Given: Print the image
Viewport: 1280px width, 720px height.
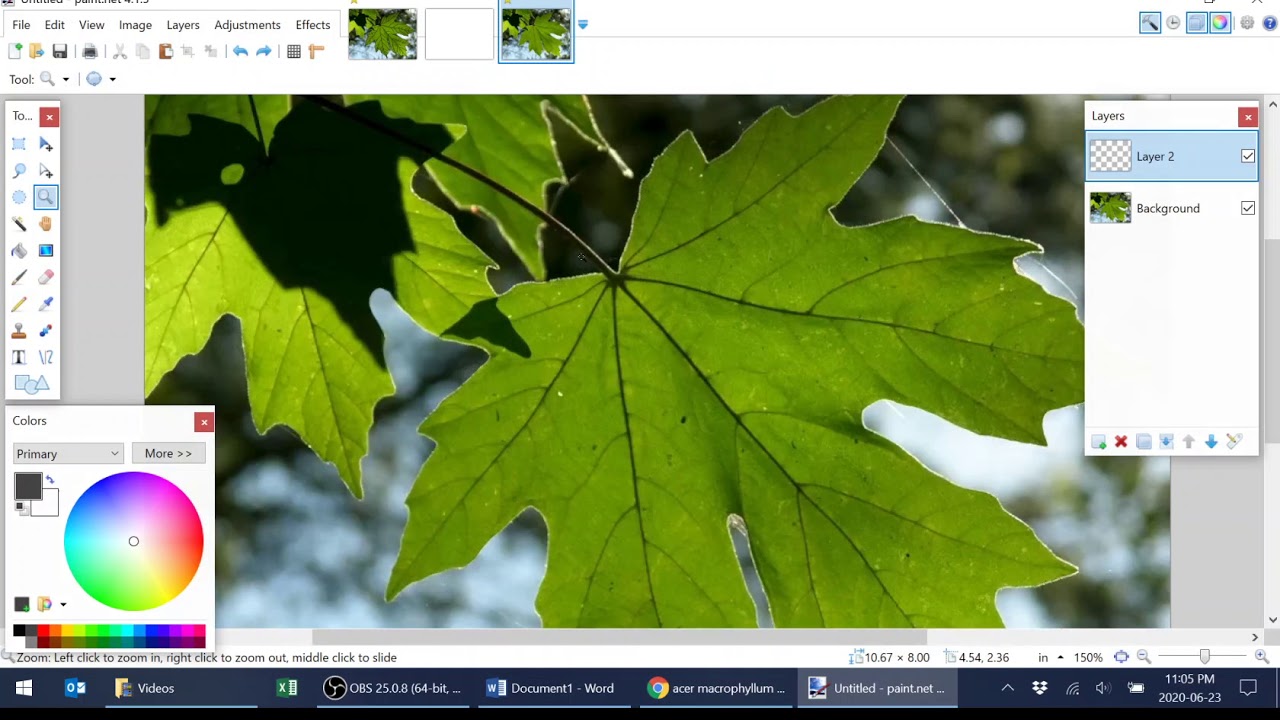Looking at the screenshot, I should [x=90, y=51].
